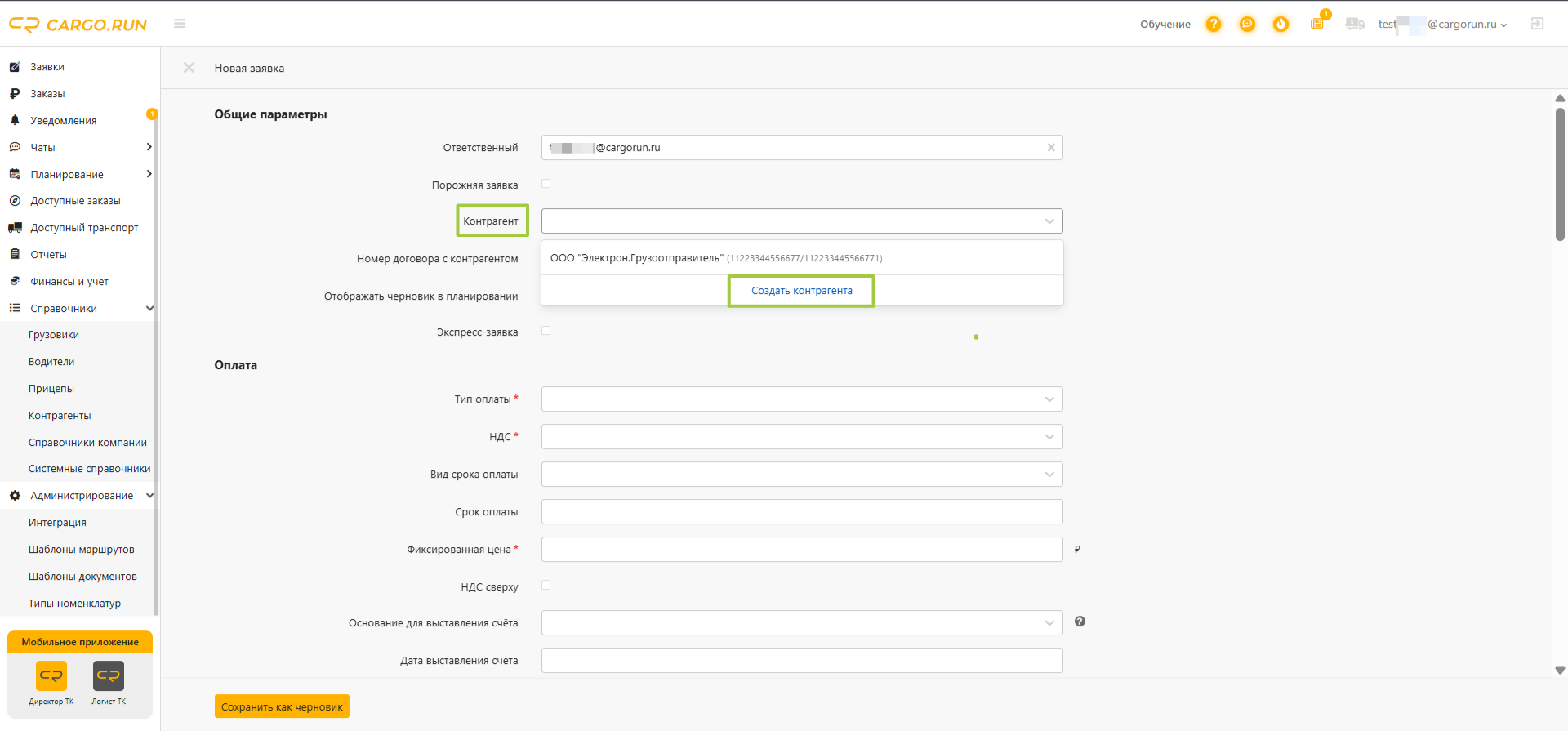
Task: Click the page scrollbar up arrow
Action: [x=1560, y=98]
